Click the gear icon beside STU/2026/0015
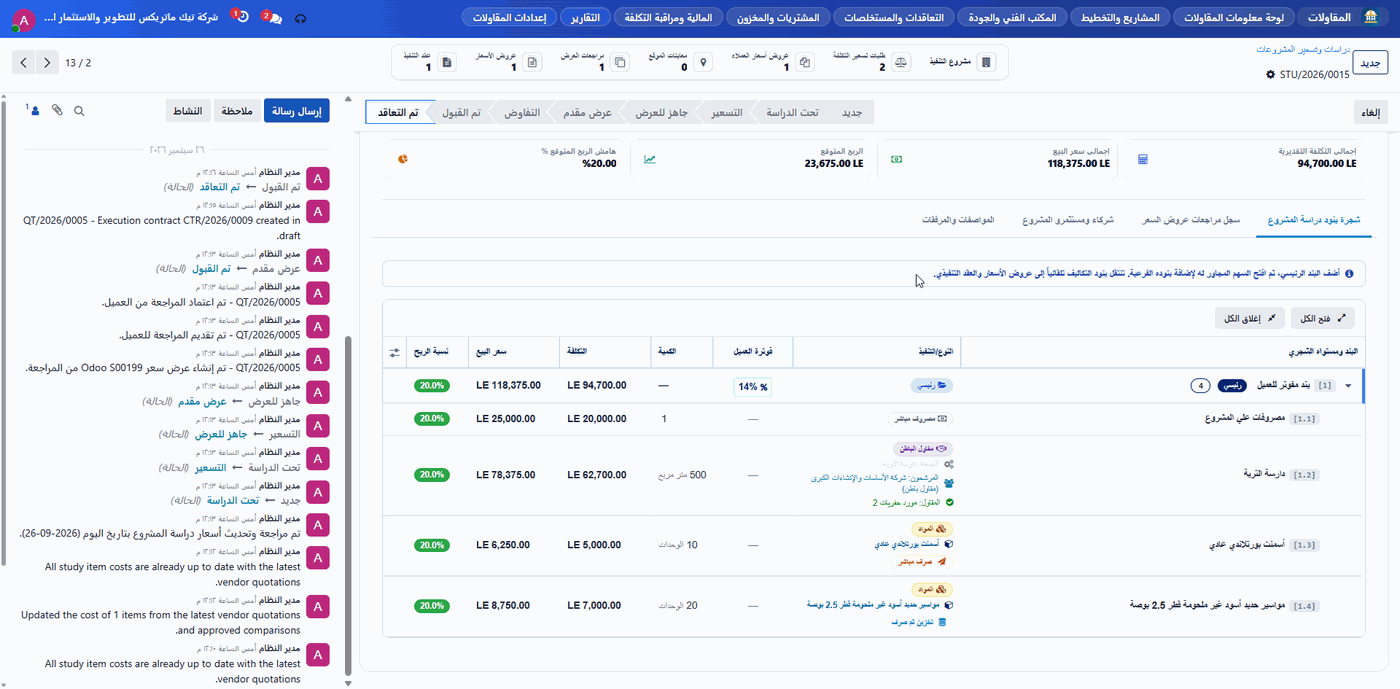1400x689 pixels. coord(1270,74)
